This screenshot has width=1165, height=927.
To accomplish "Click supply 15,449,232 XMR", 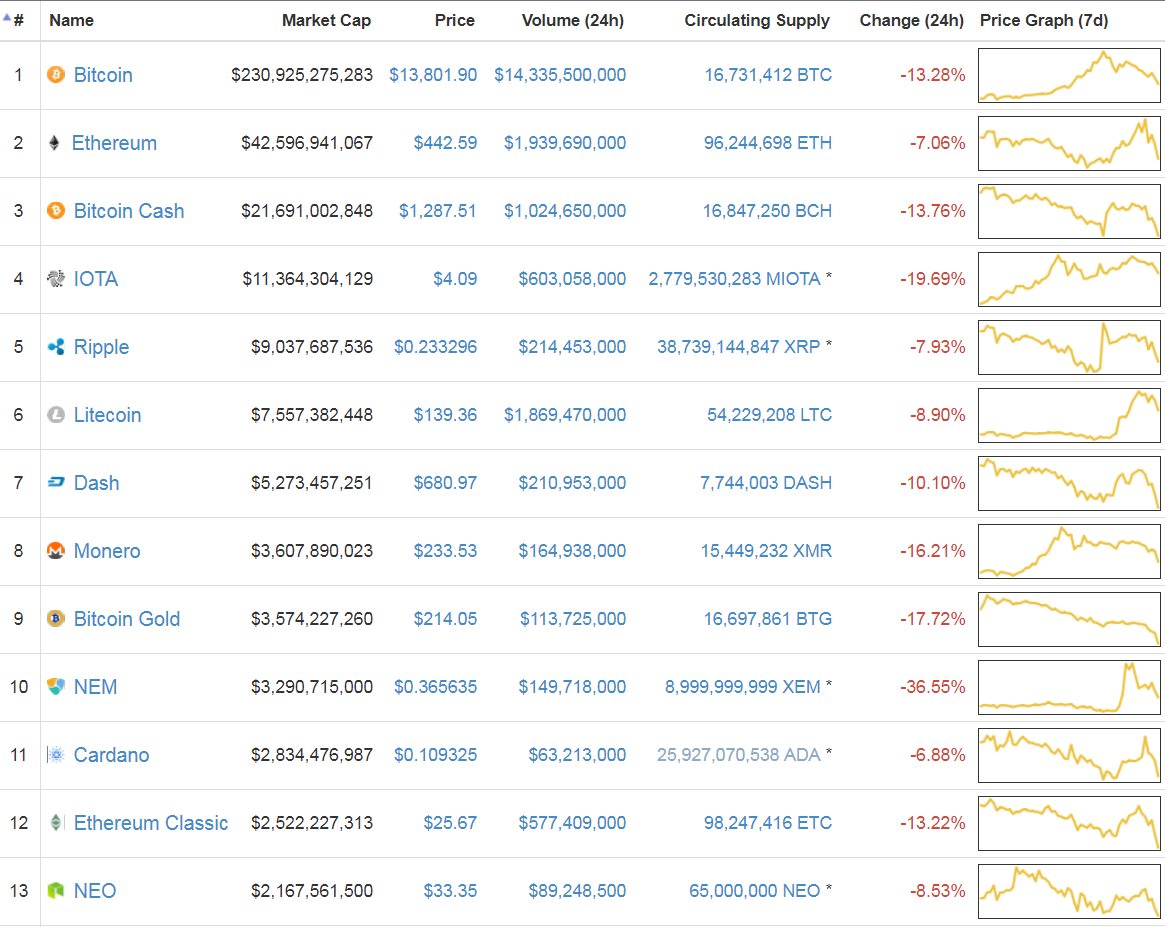I will (x=766, y=550).
